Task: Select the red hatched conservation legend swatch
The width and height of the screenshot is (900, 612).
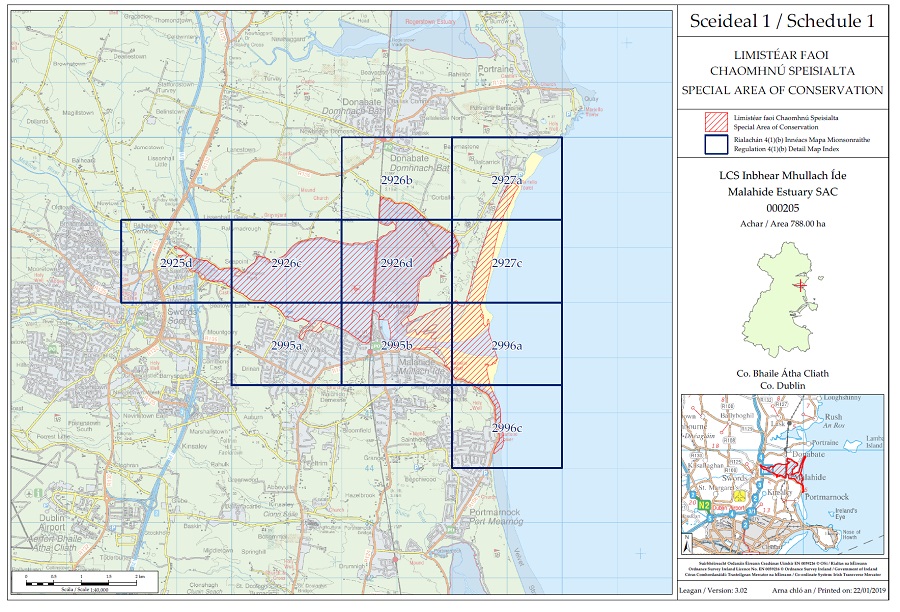Action: click(x=716, y=122)
